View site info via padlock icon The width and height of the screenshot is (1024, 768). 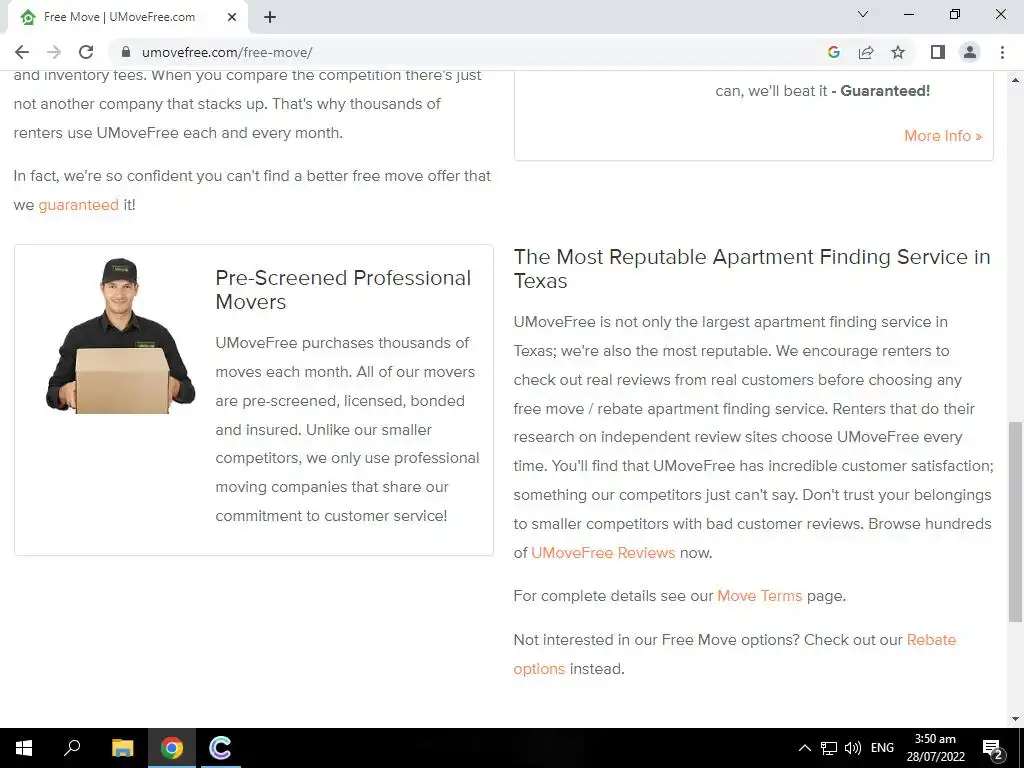click(126, 52)
